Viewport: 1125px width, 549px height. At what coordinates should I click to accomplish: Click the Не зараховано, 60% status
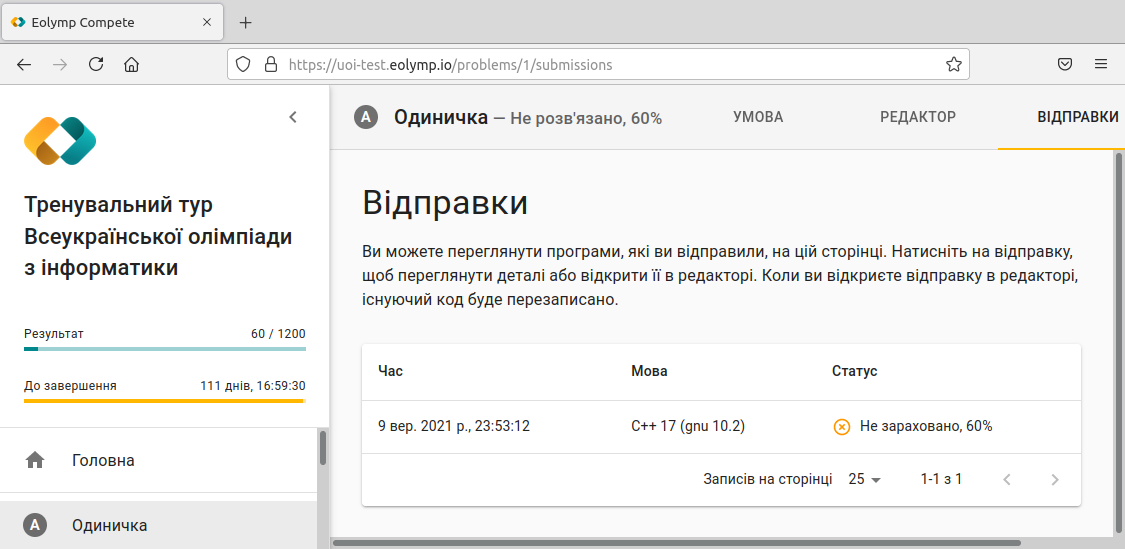(926, 426)
